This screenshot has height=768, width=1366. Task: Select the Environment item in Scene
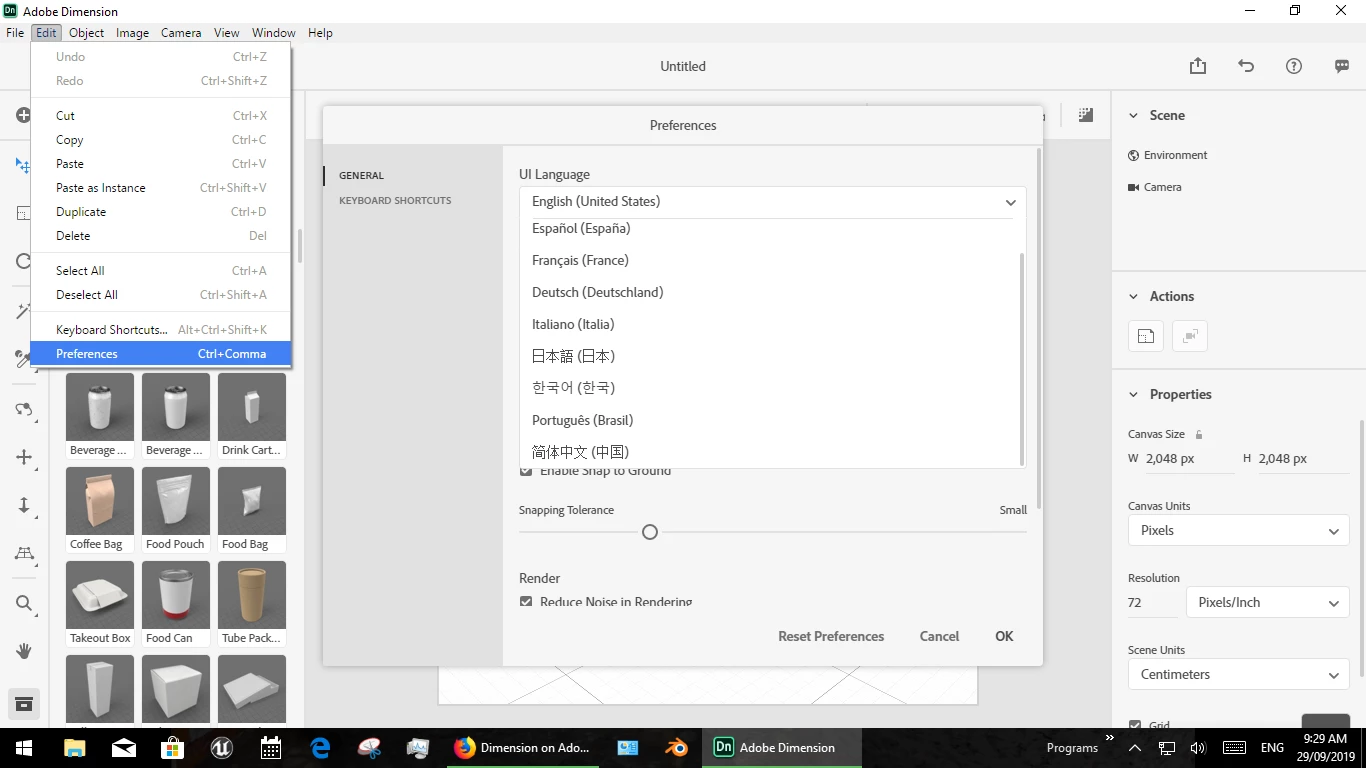click(1167, 155)
